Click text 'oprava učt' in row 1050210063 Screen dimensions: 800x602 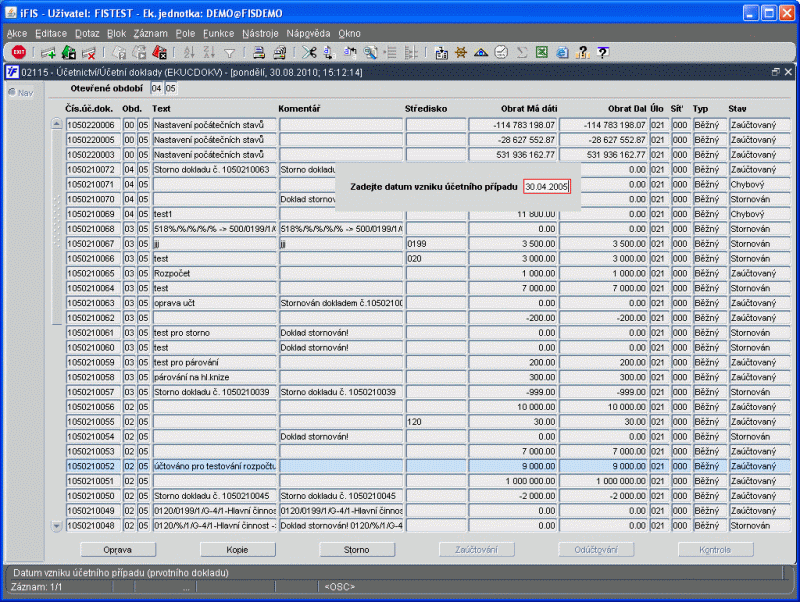214,303
